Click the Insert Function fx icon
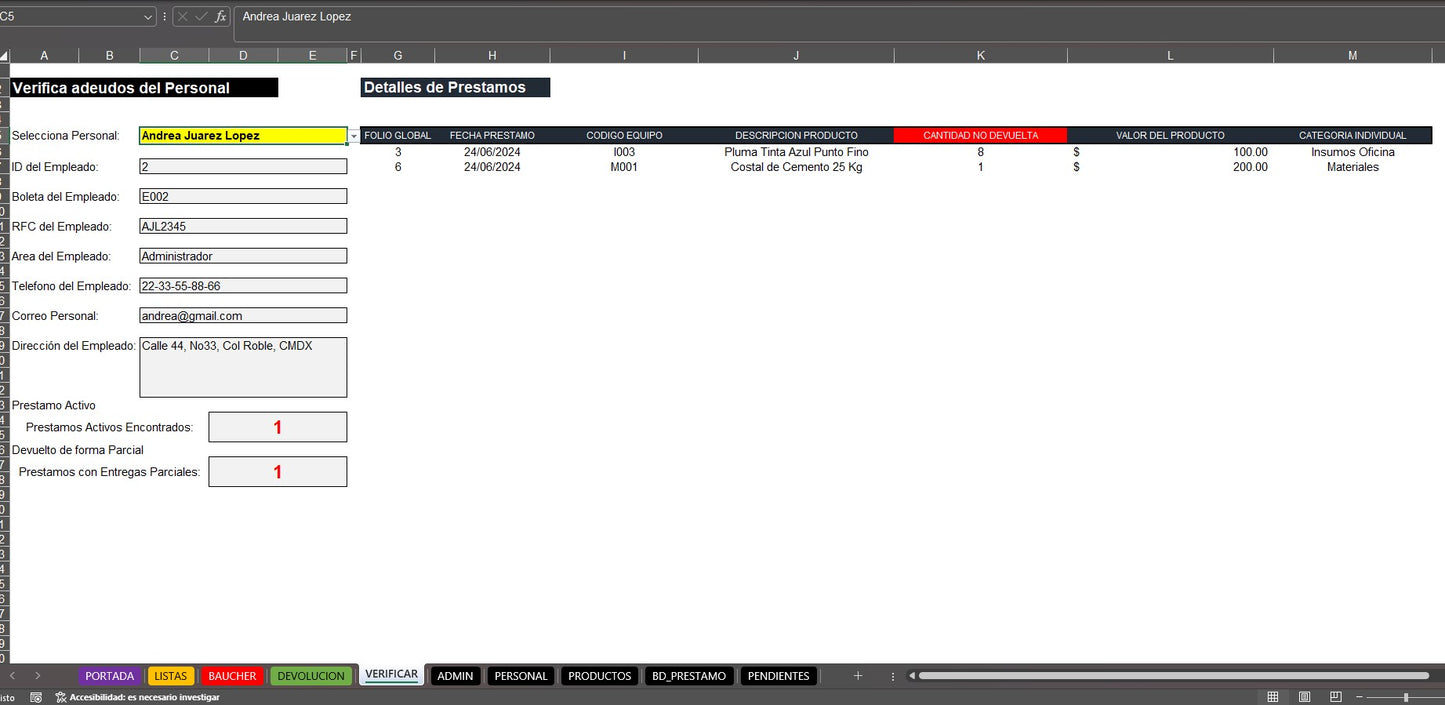Viewport: 1445px width, 705px height. pos(220,17)
